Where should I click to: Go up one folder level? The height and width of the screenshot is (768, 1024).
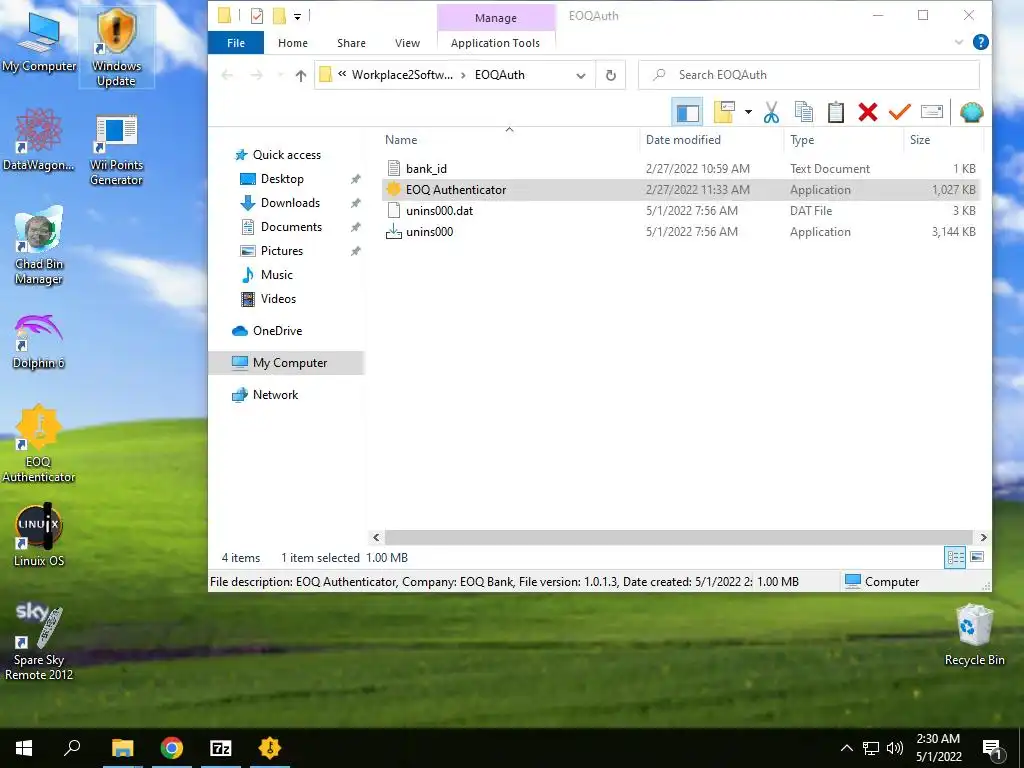[x=300, y=75]
